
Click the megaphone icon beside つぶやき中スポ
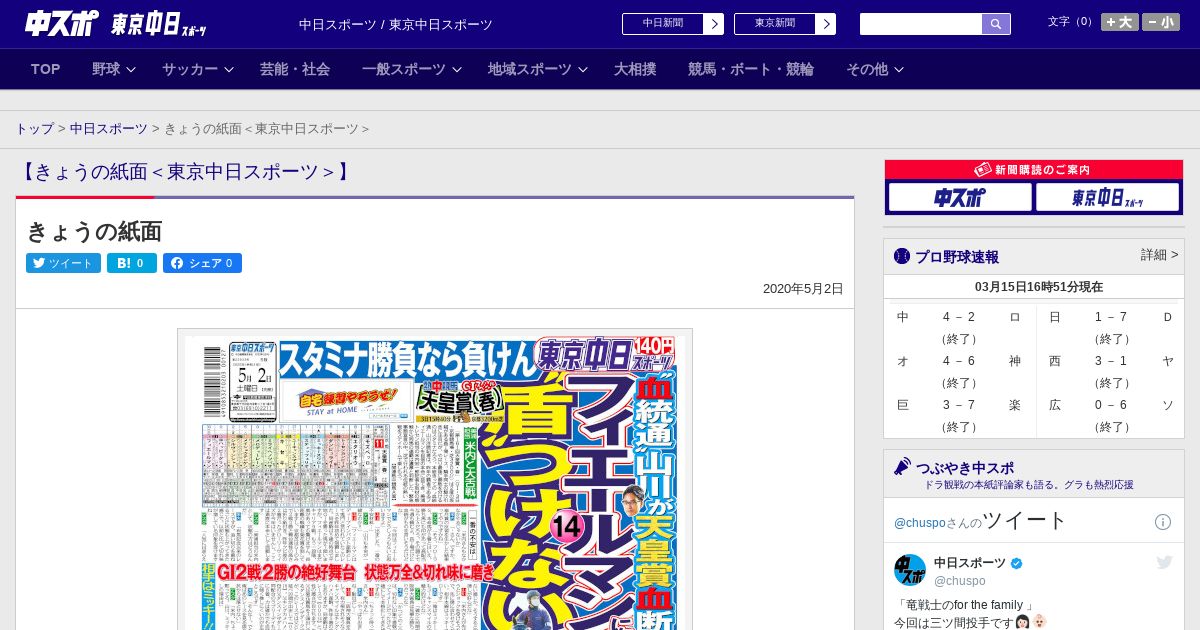click(902, 466)
